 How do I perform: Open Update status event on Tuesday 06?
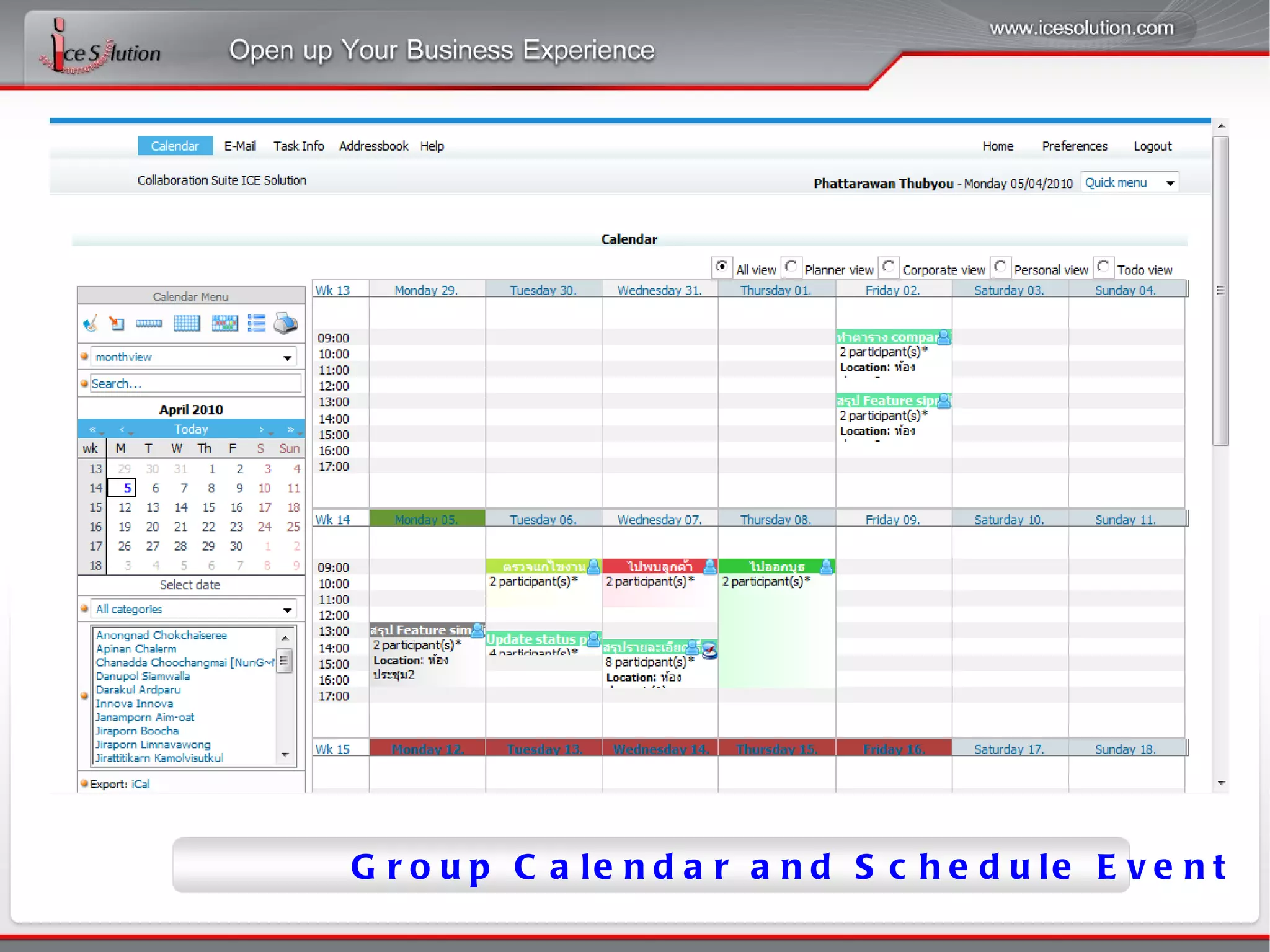536,639
